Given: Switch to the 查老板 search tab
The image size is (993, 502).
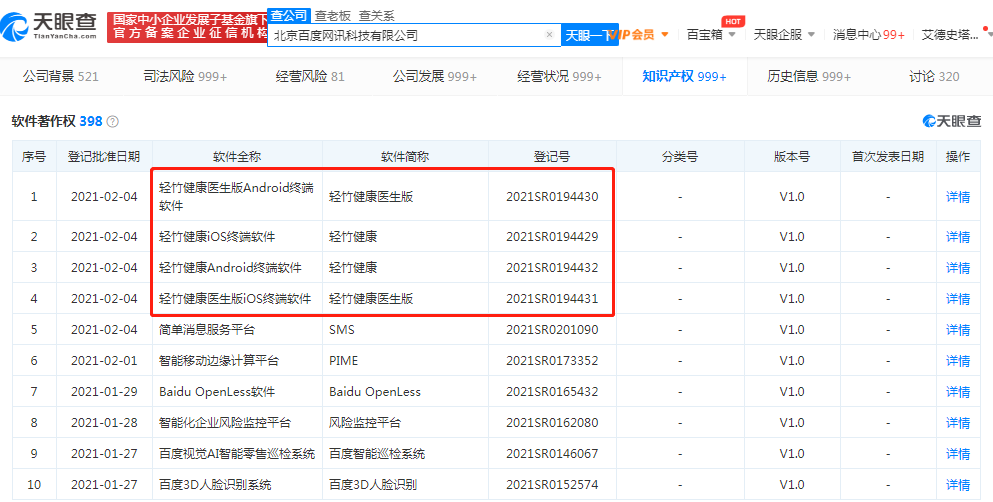Looking at the screenshot, I should pyautogui.click(x=333, y=15).
